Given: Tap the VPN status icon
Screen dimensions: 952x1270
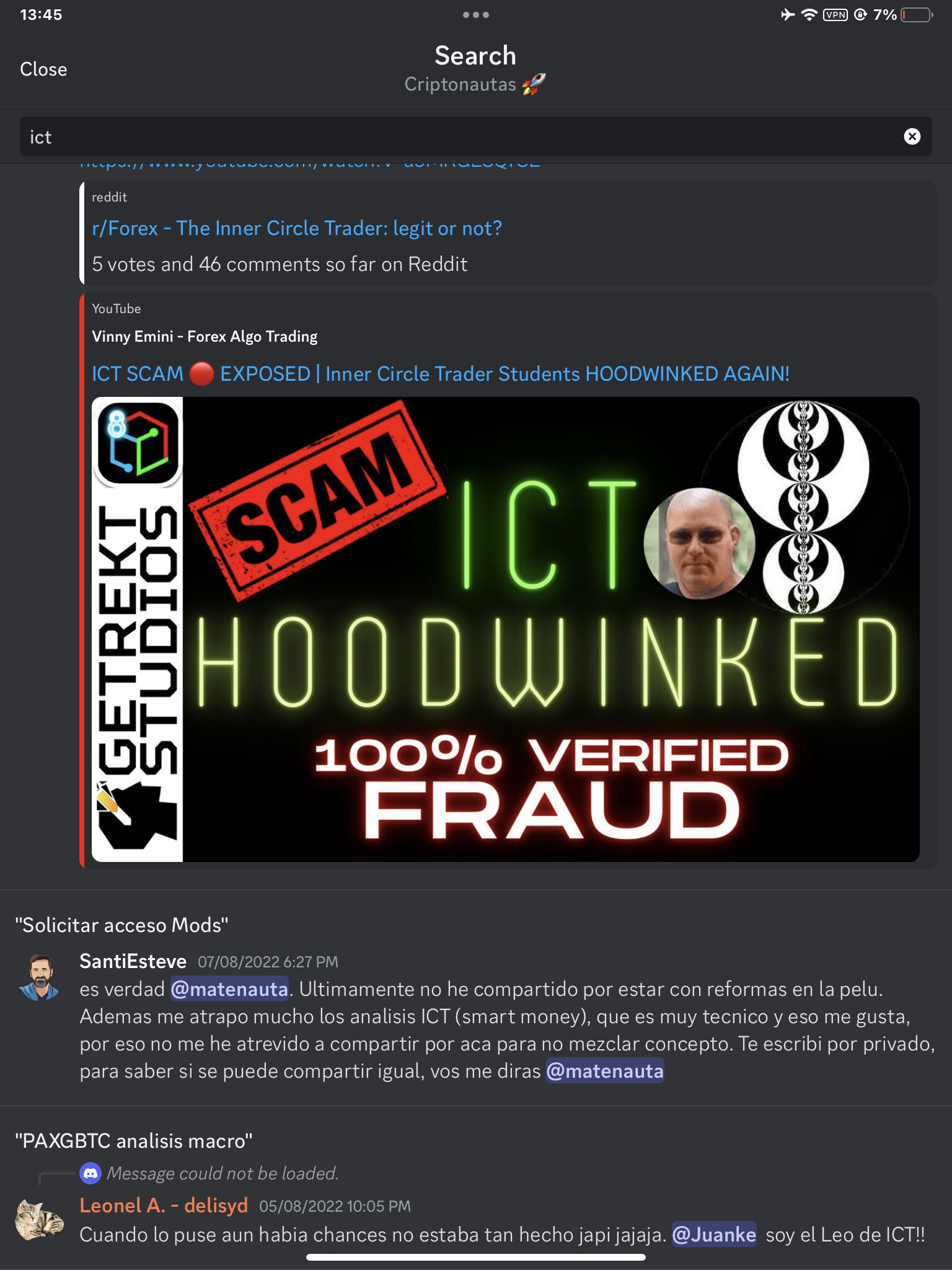Looking at the screenshot, I should coord(835,15).
